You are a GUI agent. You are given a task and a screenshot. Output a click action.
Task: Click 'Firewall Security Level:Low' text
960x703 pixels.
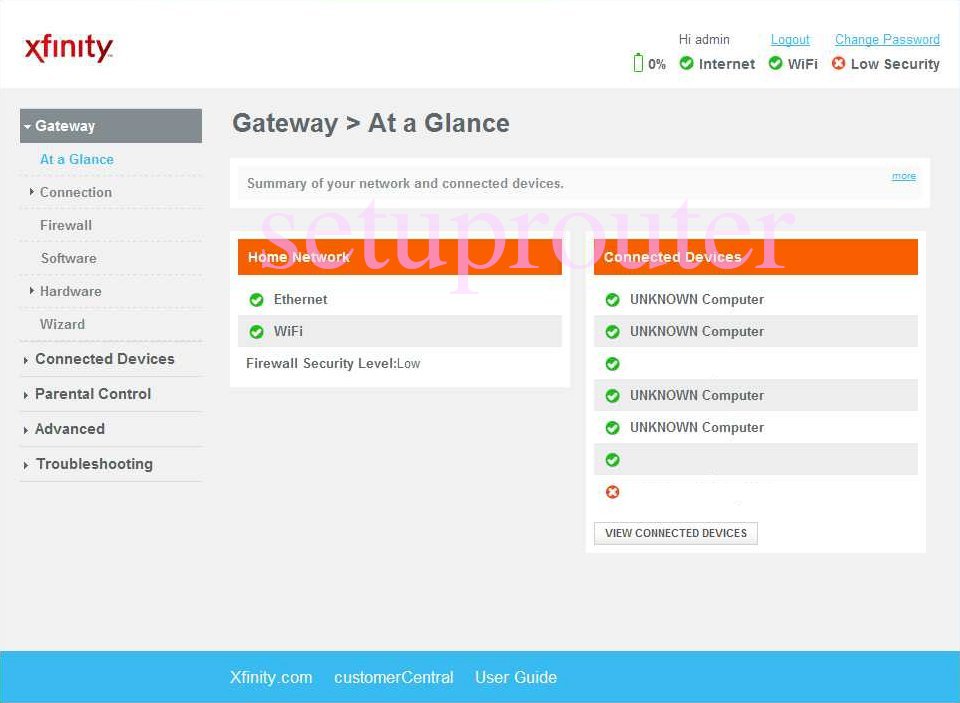(333, 364)
